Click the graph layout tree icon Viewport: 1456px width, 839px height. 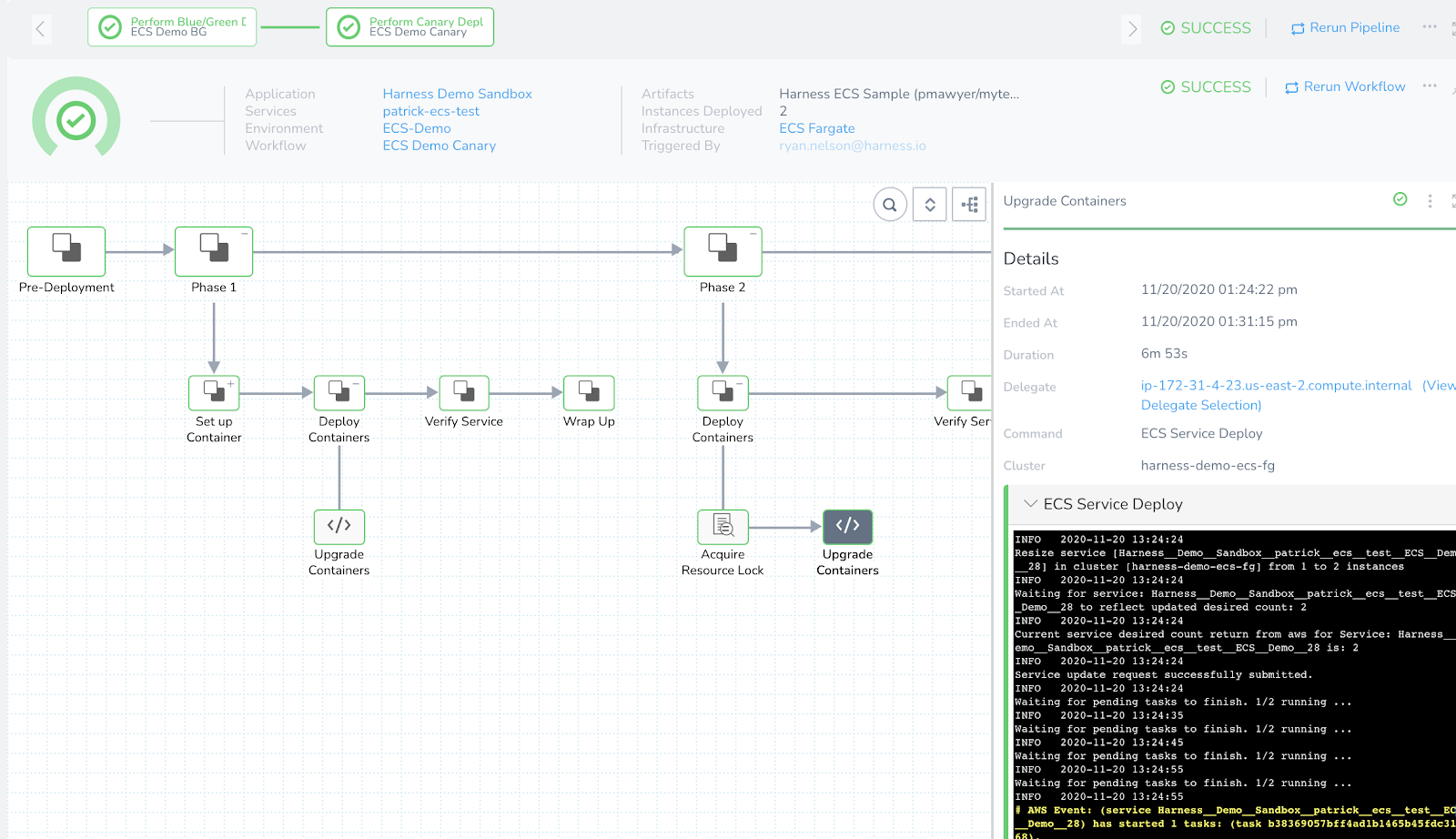click(969, 205)
